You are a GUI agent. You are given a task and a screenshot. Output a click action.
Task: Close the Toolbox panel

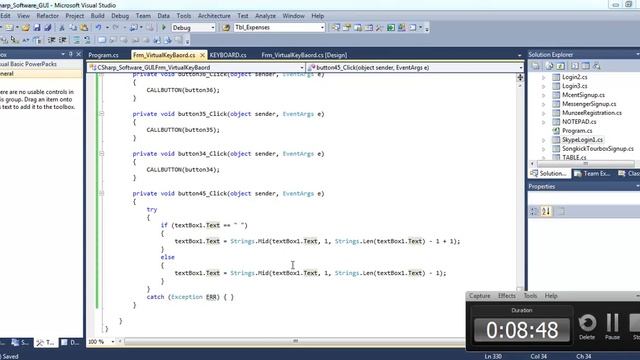(79, 54)
